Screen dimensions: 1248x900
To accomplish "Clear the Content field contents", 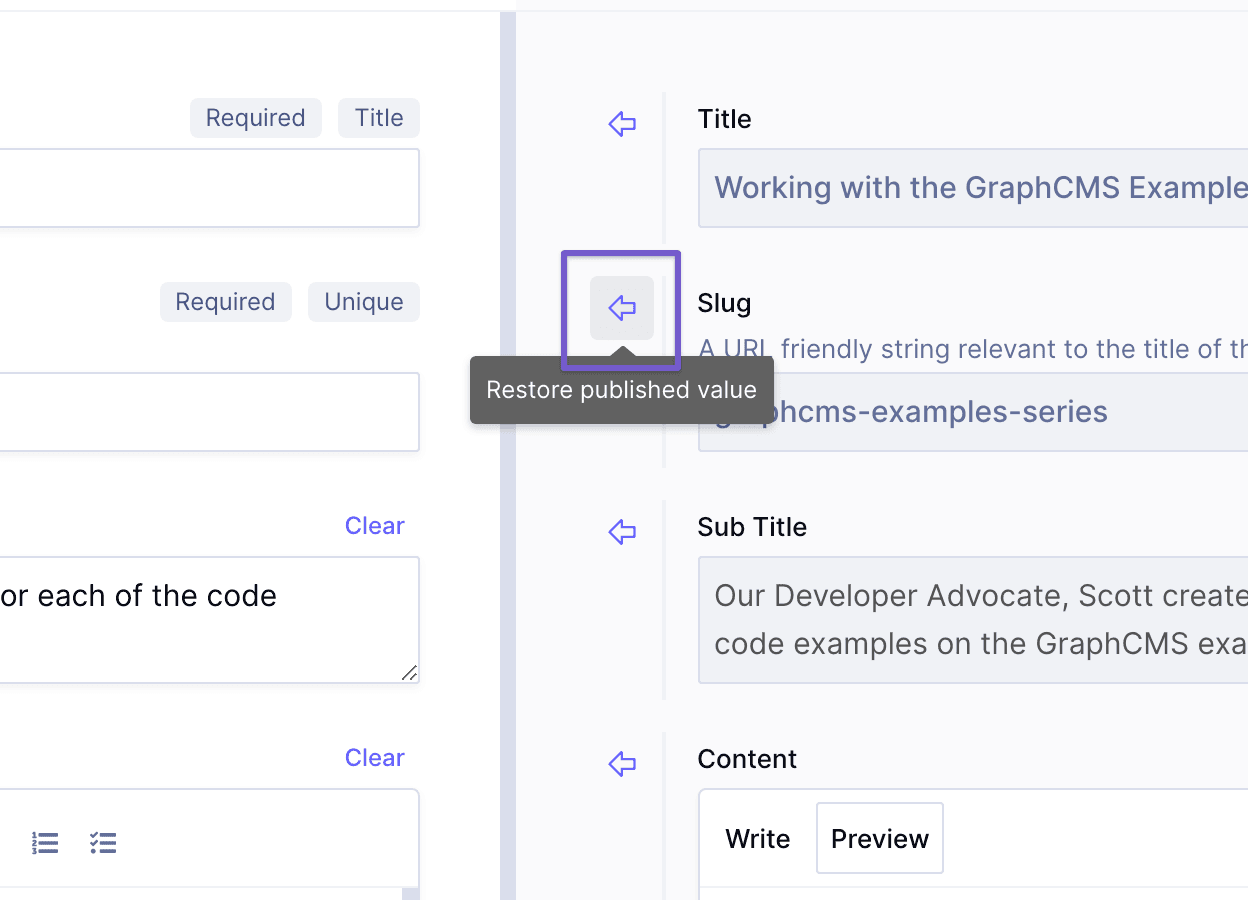I will pos(374,757).
